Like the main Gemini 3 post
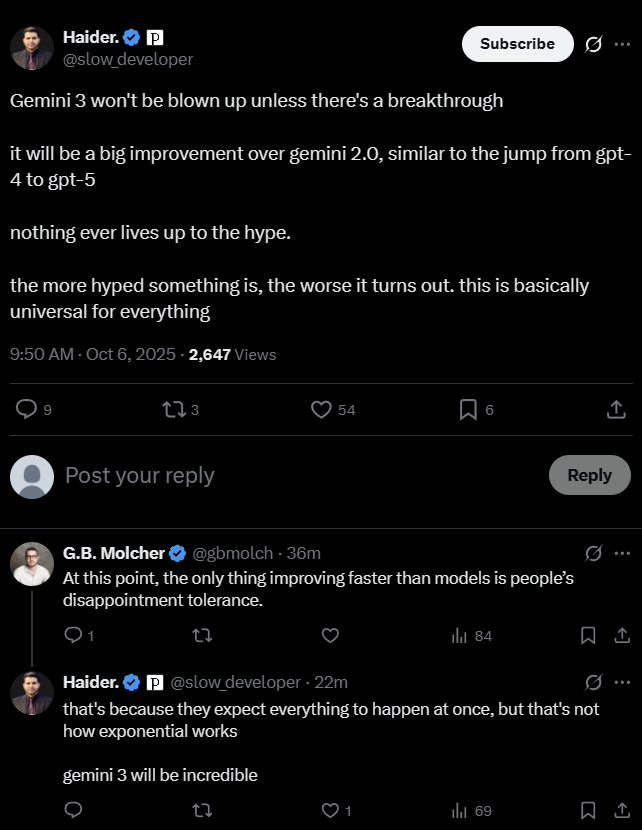Image resolution: width=642 pixels, height=830 pixels. coord(321,409)
